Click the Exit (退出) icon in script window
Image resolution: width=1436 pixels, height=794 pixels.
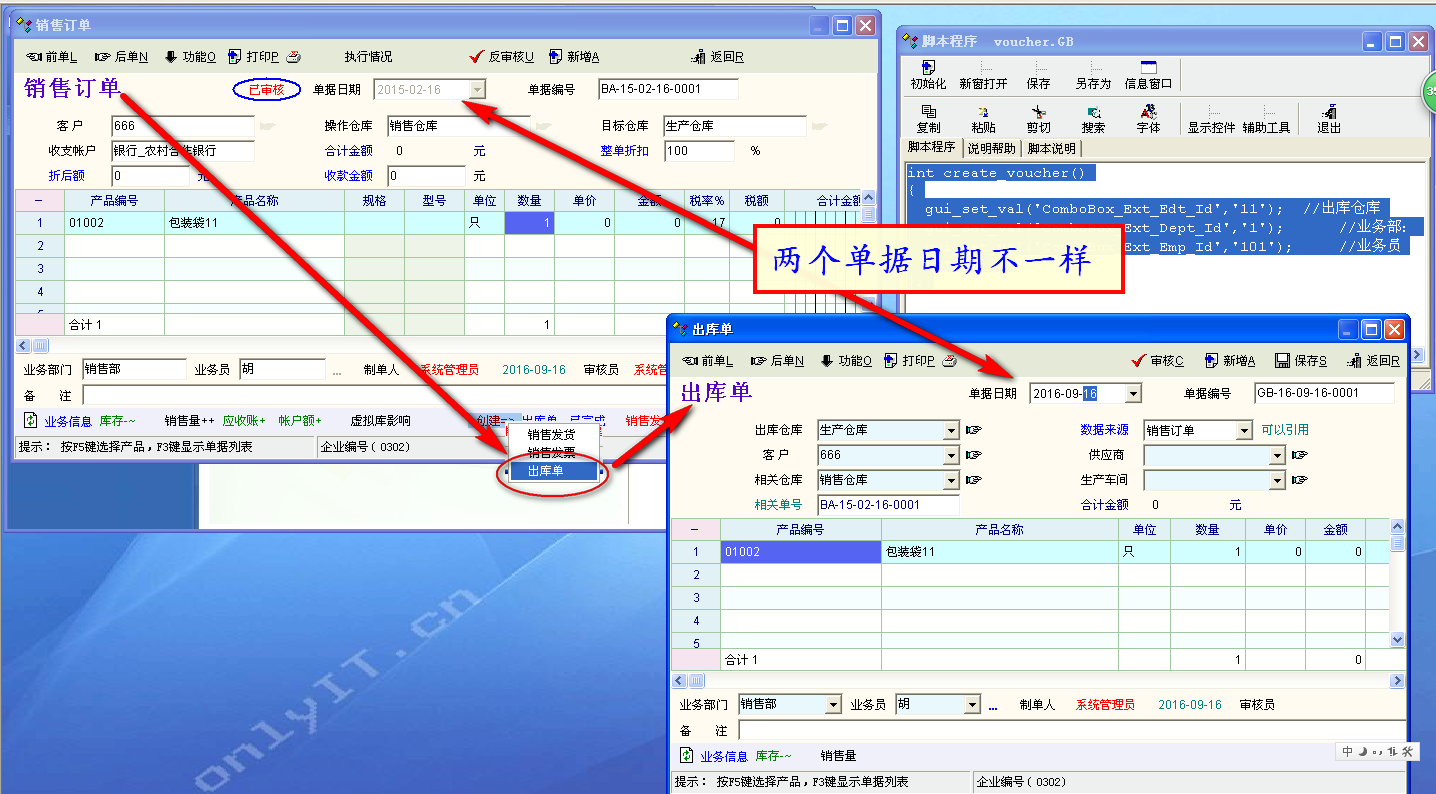pos(1328,112)
